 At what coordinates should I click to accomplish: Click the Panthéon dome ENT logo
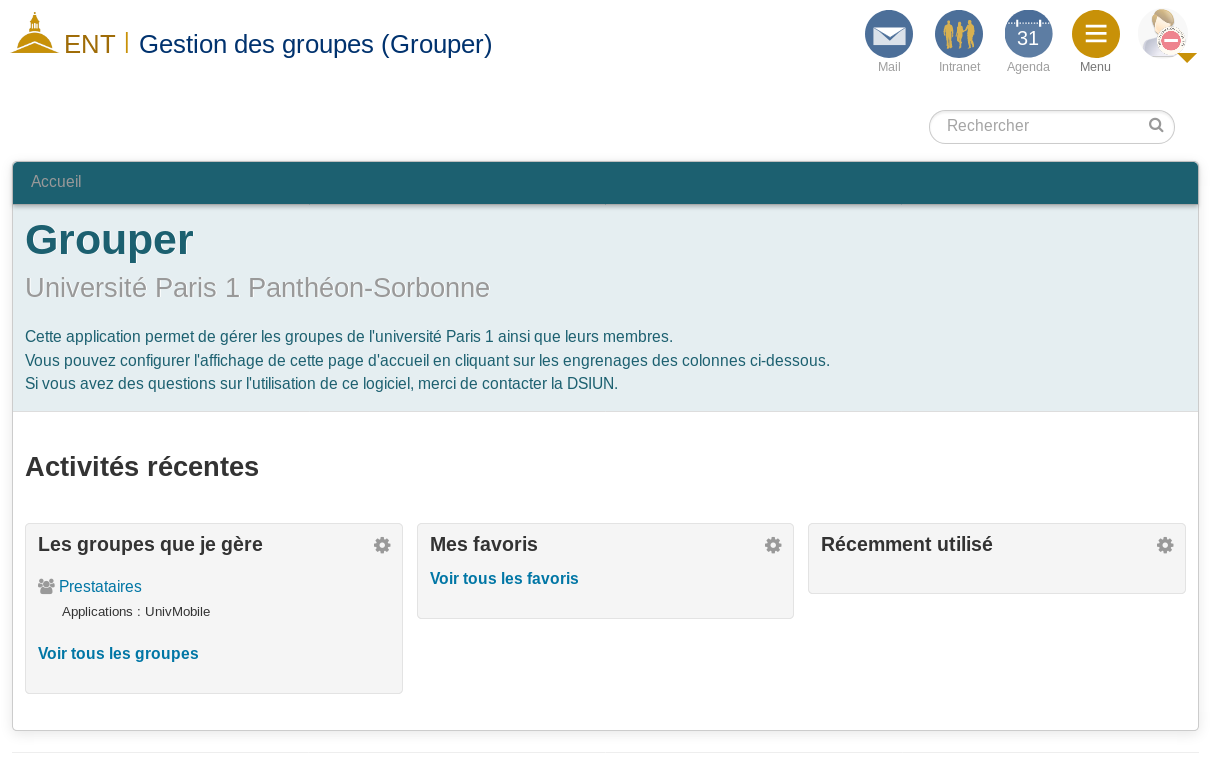tap(34, 34)
